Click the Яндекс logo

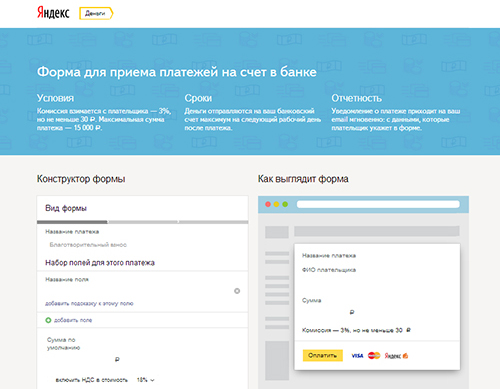click(x=53, y=13)
